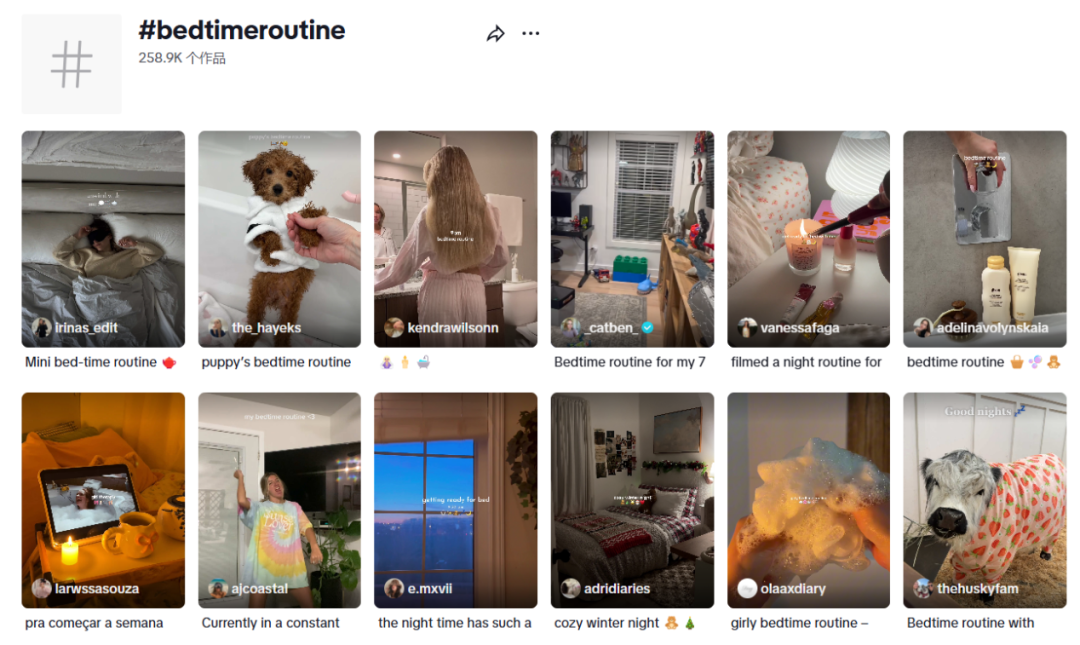This screenshot has height=645, width=1080.
Task: Play the cow in strawberry pajamas video
Action: (985, 500)
